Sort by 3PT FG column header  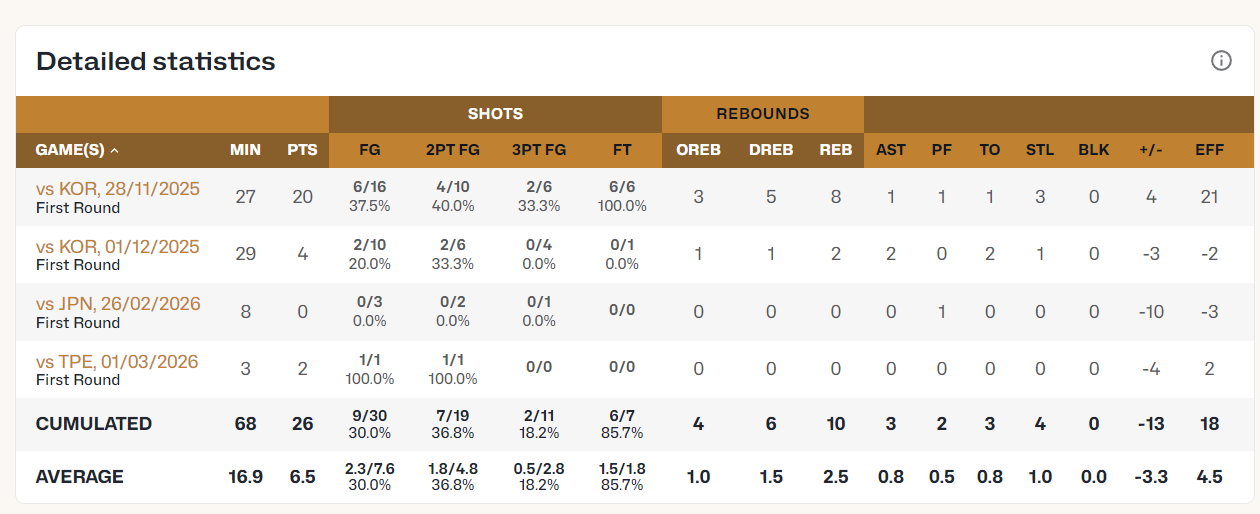pyautogui.click(x=539, y=150)
